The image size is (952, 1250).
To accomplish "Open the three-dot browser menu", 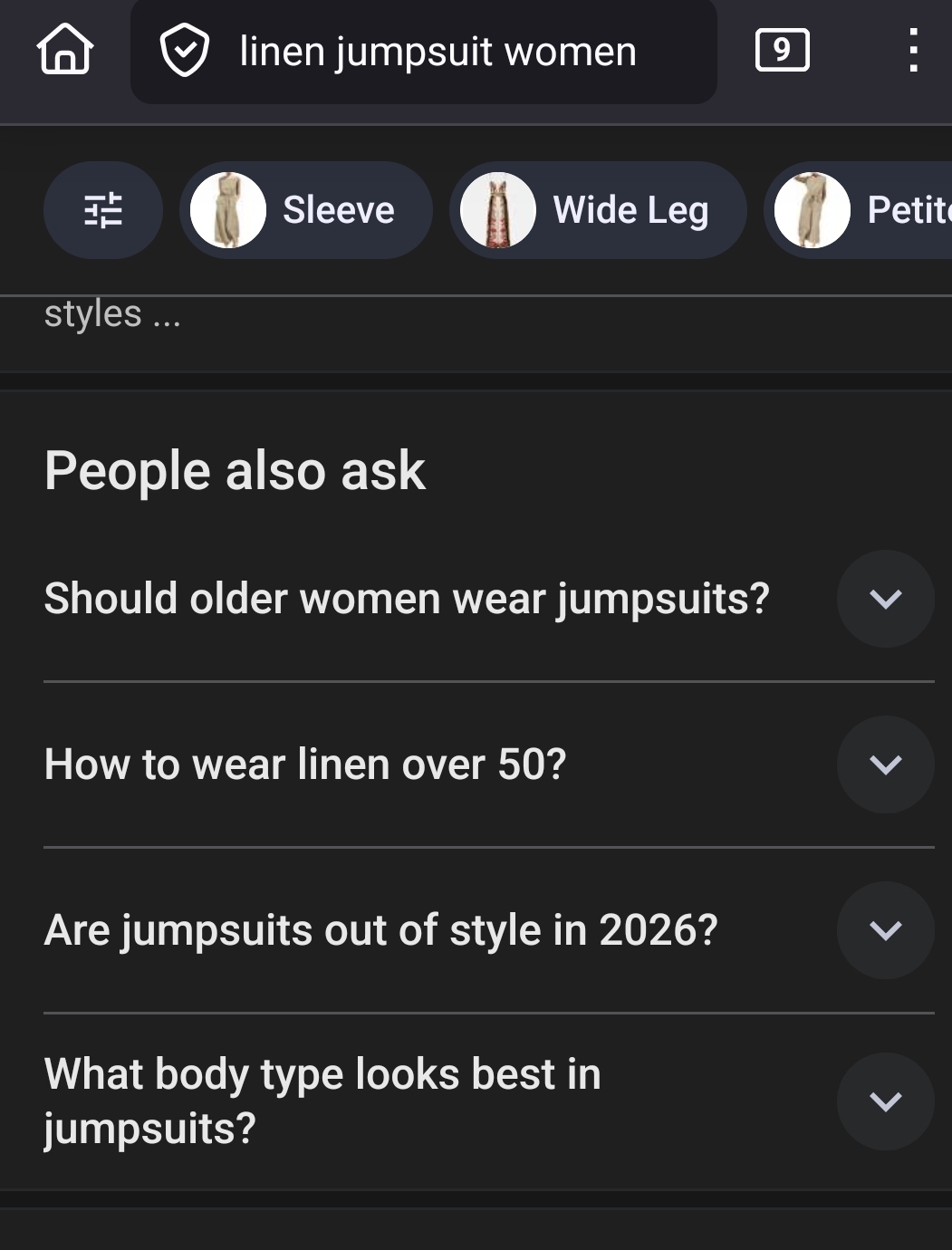I will coord(913,50).
